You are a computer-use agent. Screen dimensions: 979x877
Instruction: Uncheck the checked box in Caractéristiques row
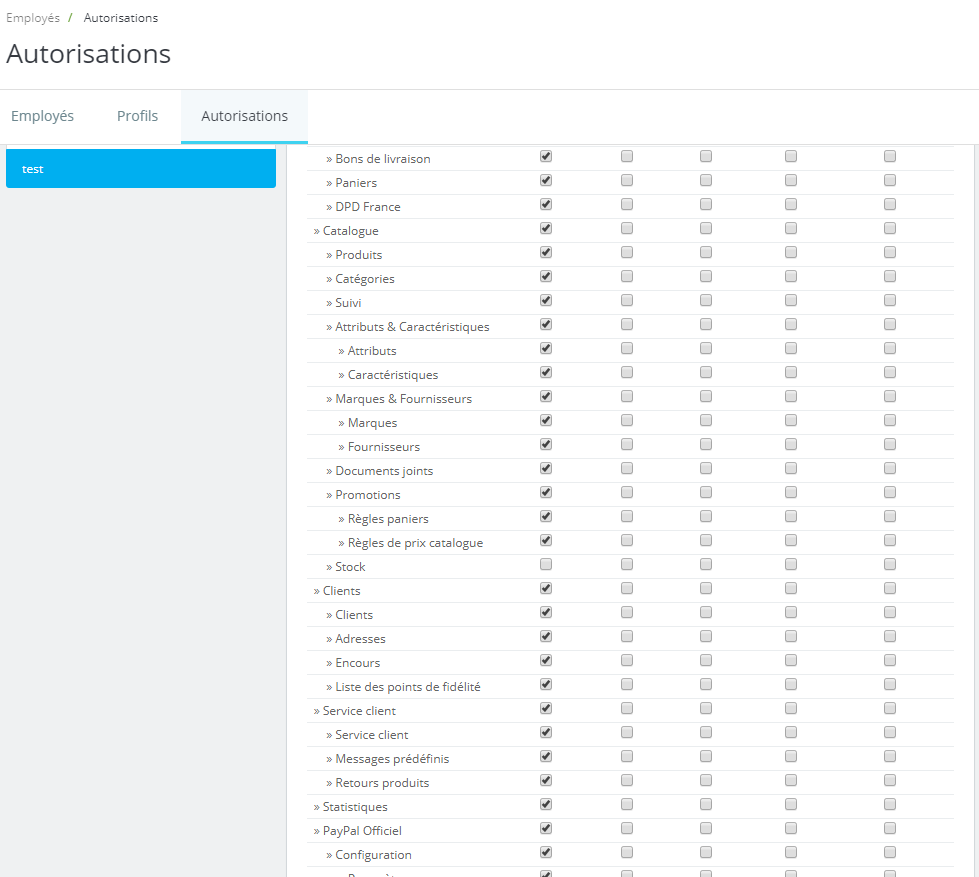click(x=546, y=373)
